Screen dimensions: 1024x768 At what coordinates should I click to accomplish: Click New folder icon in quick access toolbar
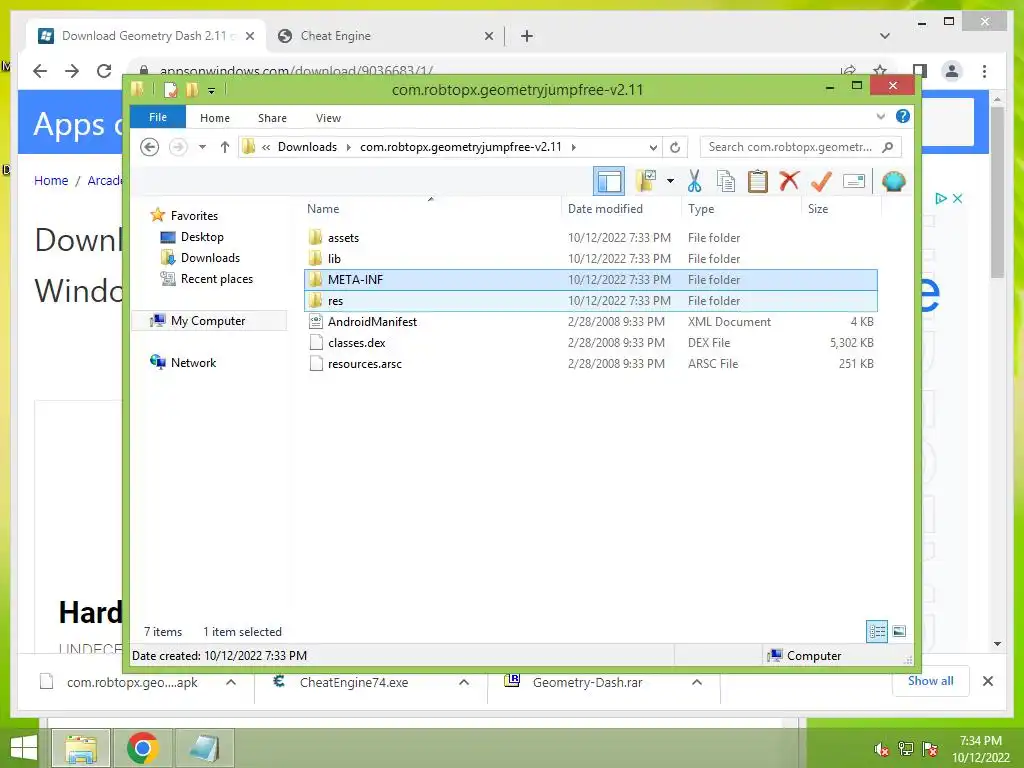[x=192, y=89]
